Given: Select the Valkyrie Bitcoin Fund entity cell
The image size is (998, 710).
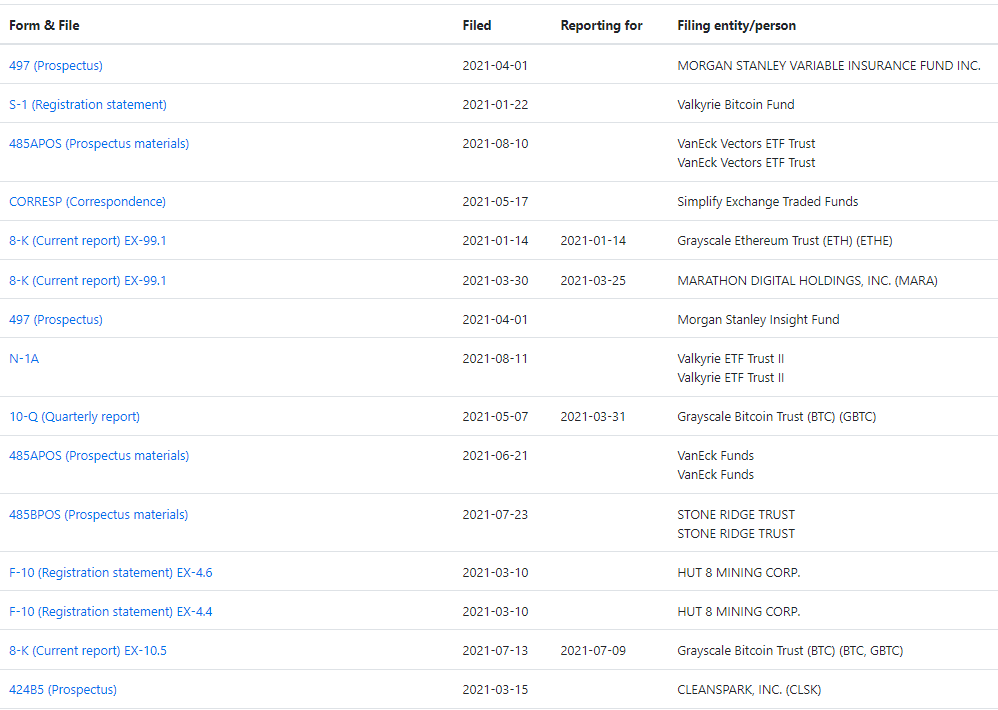Looking at the screenshot, I should (736, 104).
